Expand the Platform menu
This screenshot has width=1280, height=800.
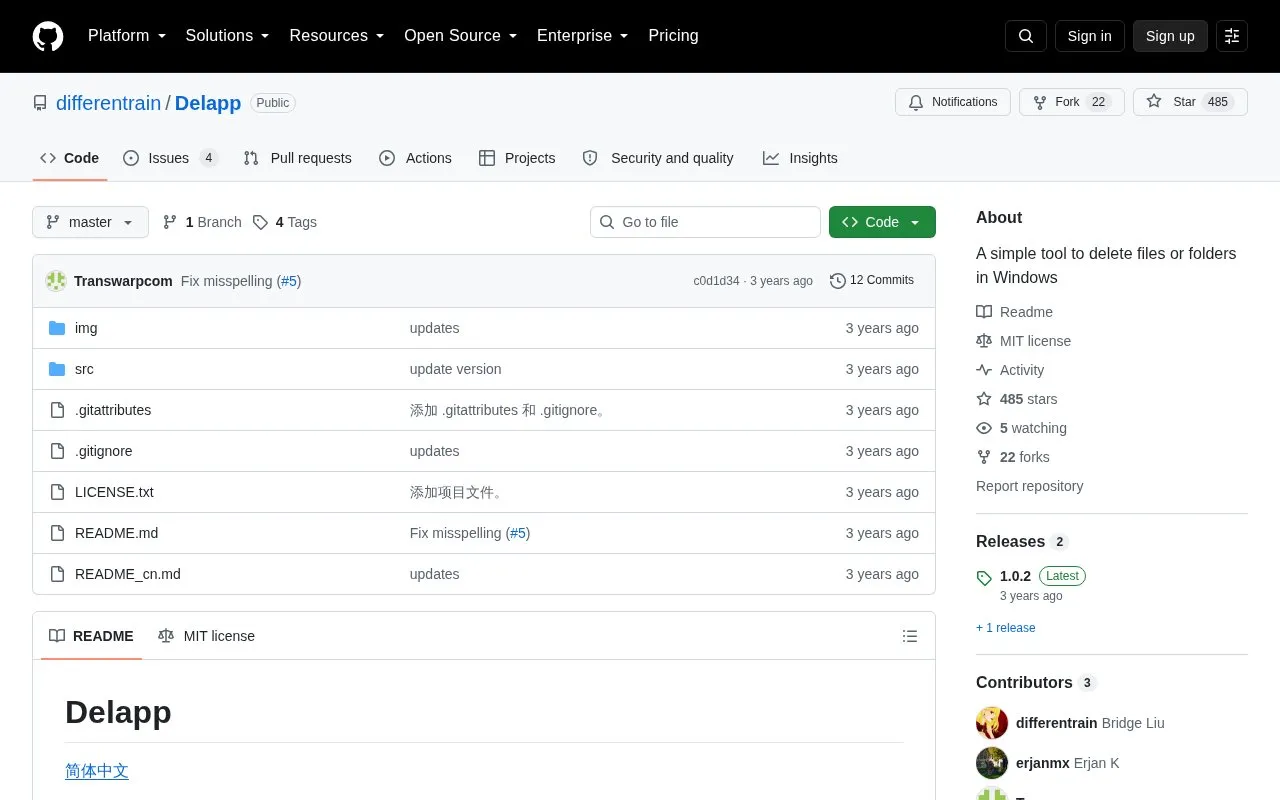[127, 36]
